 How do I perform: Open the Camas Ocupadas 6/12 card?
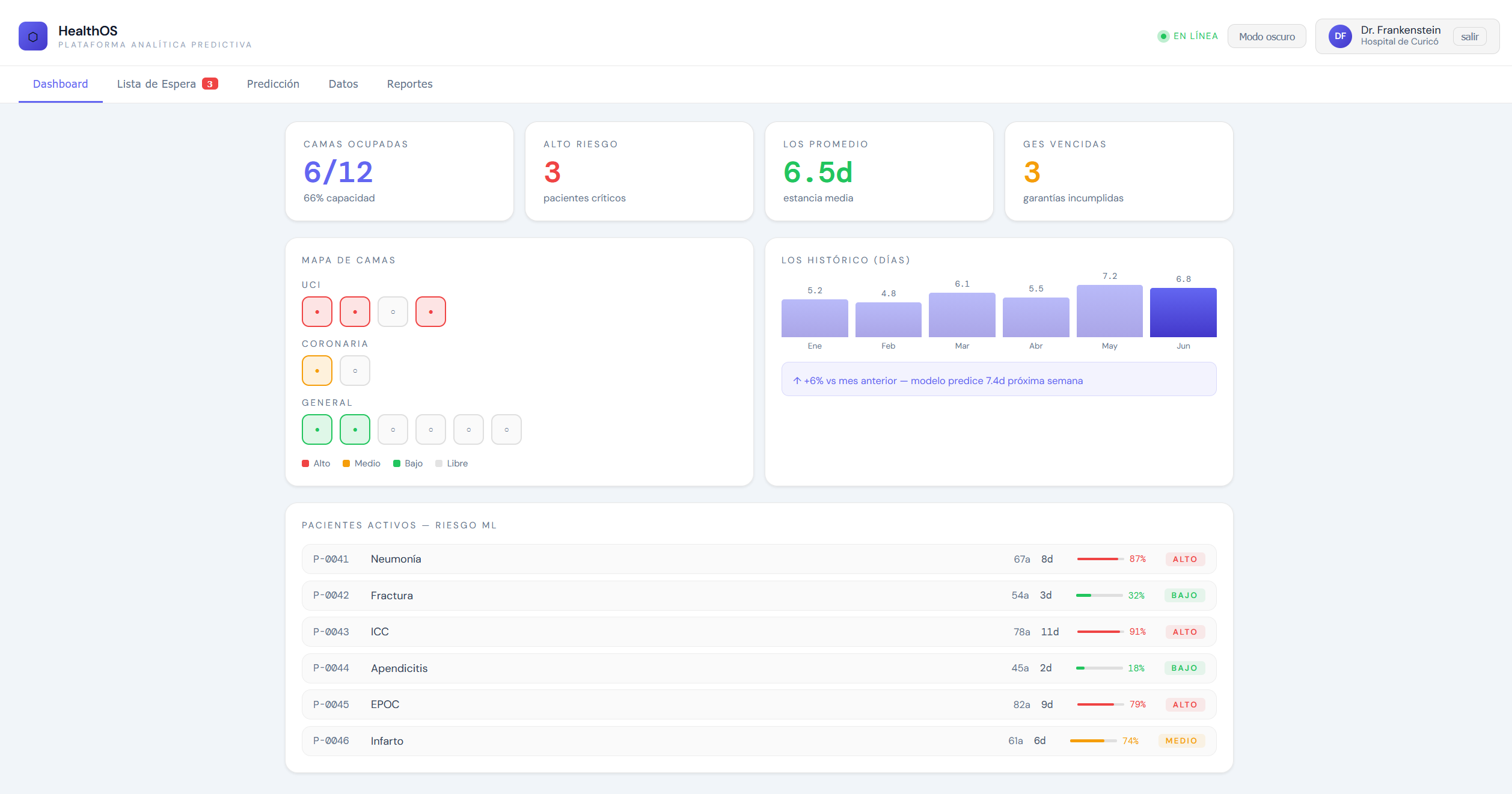pos(399,171)
